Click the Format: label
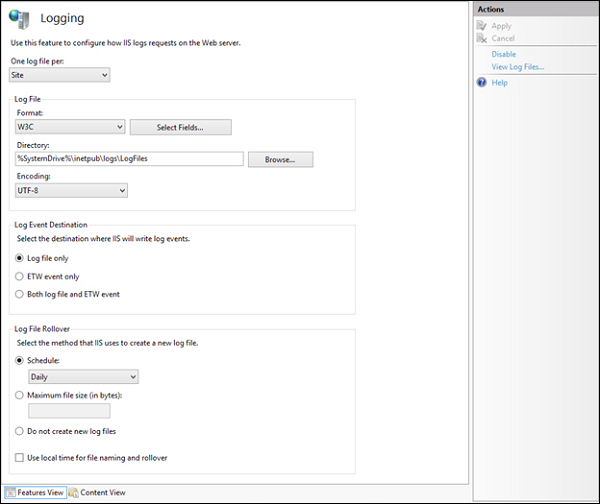Viewport: 600px width, 504px height. point(30,113)
